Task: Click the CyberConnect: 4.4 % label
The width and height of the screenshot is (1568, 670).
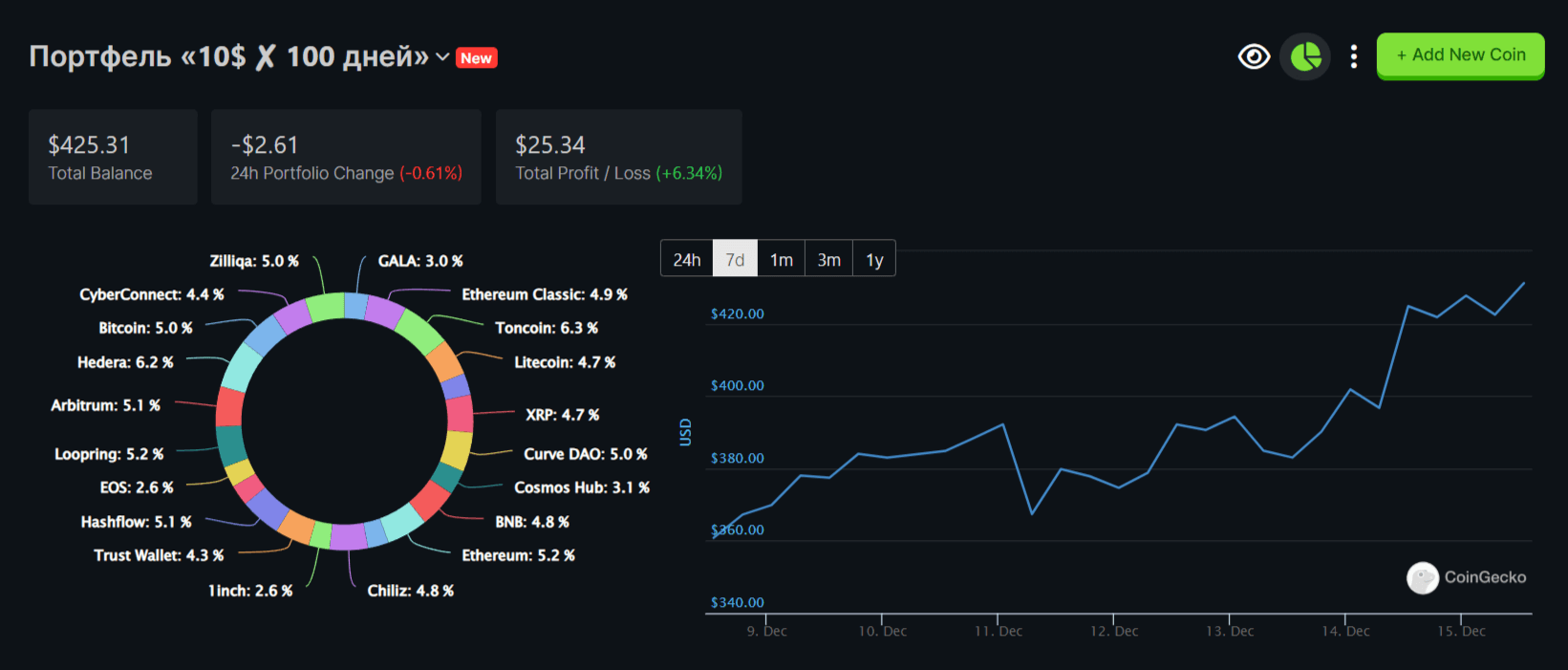Action: (152, 294)
